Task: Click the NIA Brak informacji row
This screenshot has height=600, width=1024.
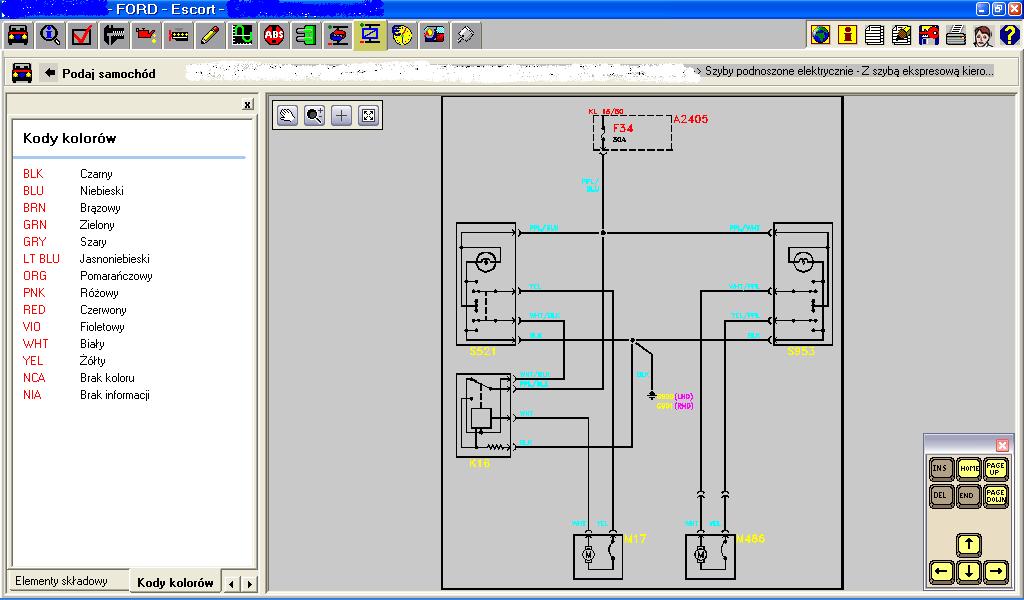Action: click(x=86, y=394)
